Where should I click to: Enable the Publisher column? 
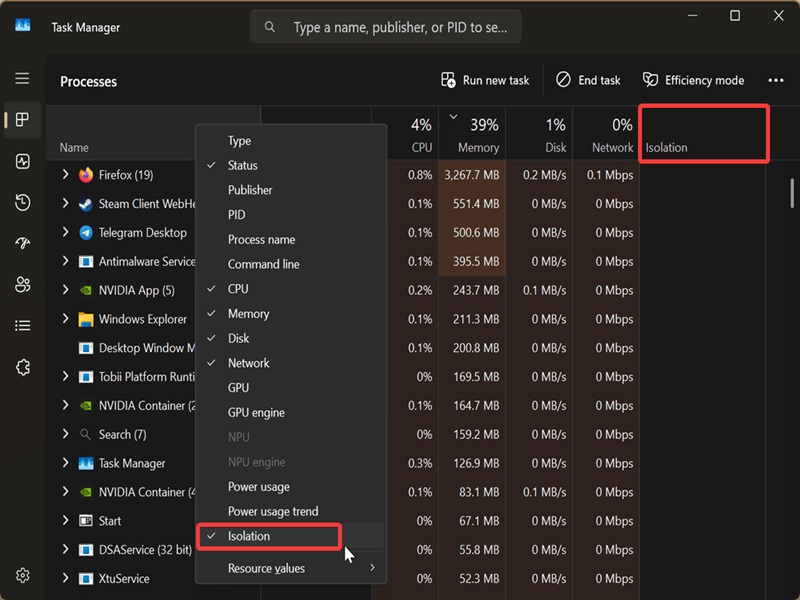[x=291, y=190]
